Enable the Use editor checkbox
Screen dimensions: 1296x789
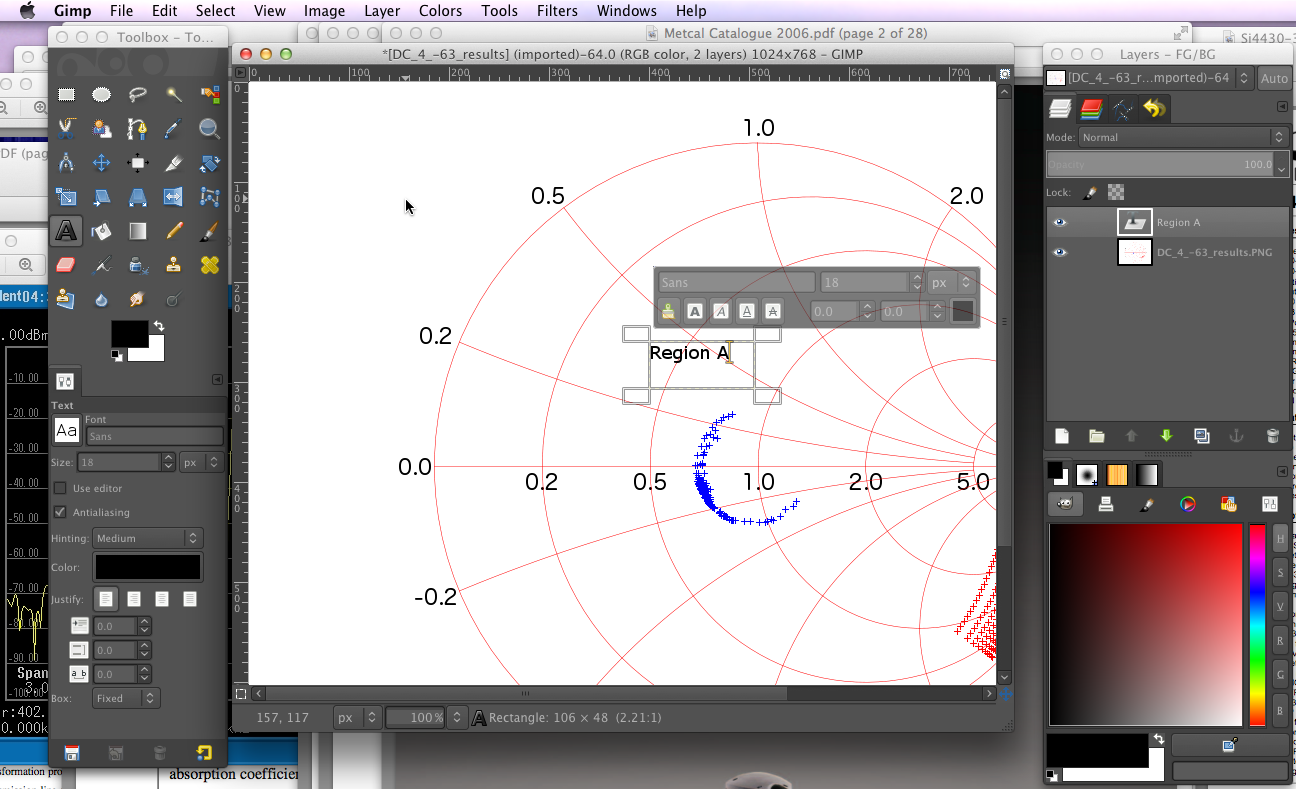coord(60,488)
